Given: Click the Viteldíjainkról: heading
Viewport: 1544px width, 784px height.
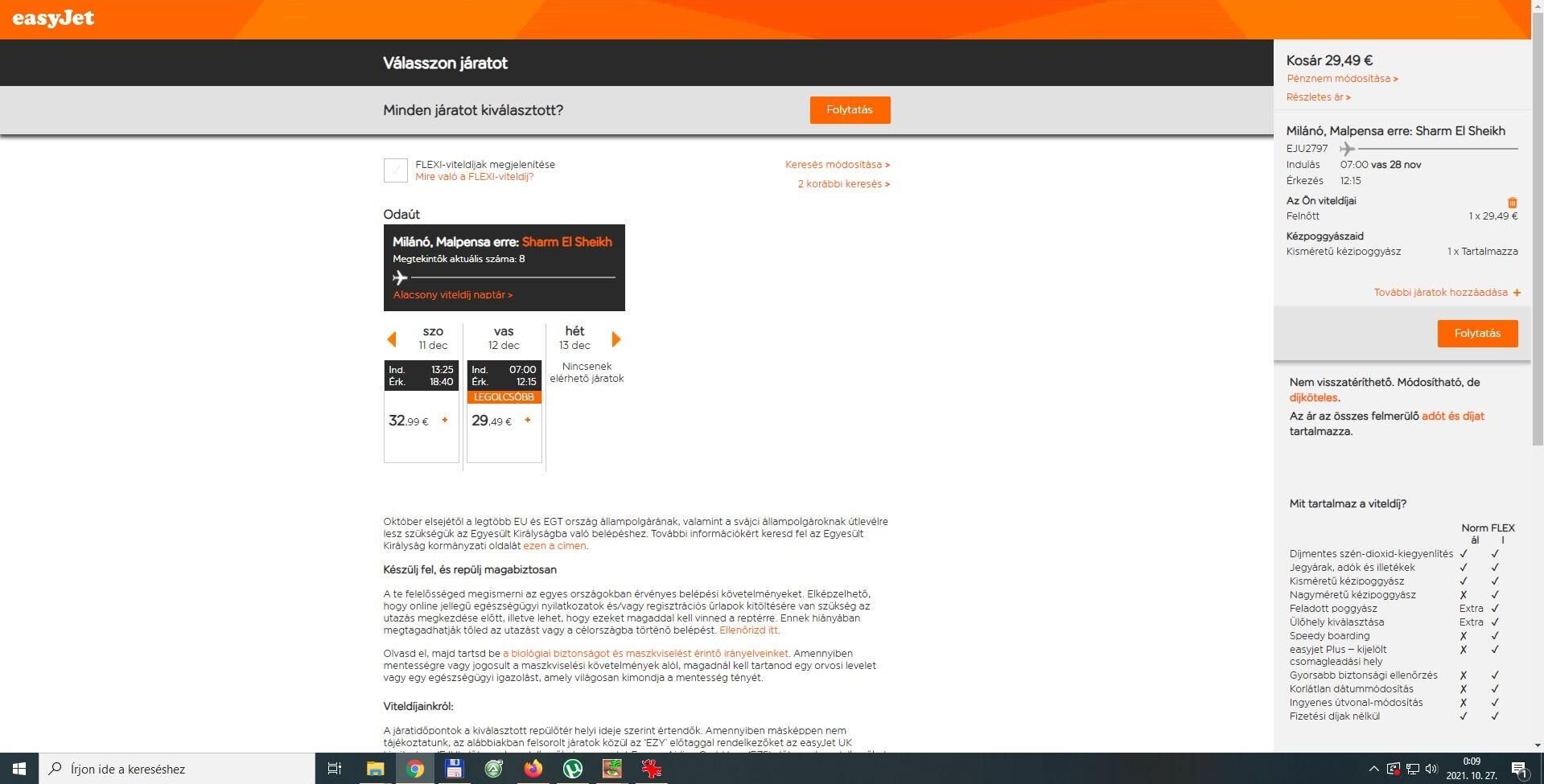Looking at the screenshot, I should (418, 707).
